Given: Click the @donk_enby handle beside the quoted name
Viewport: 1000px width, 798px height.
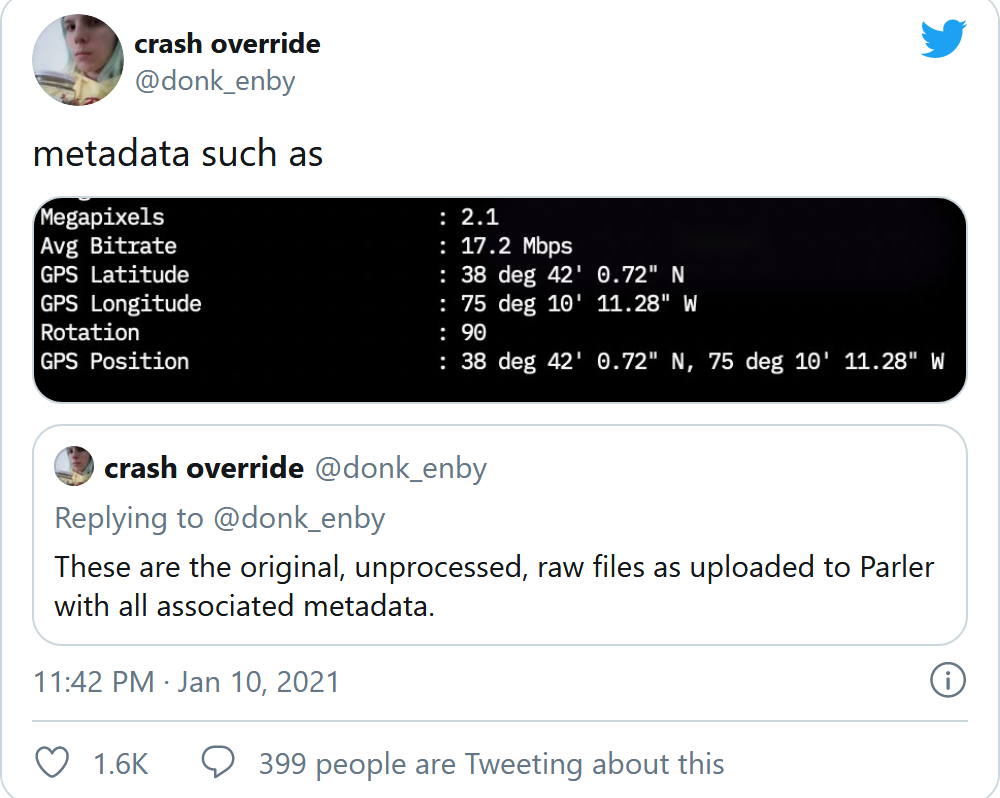Looking at the screenshot, I should click(401, 467).
